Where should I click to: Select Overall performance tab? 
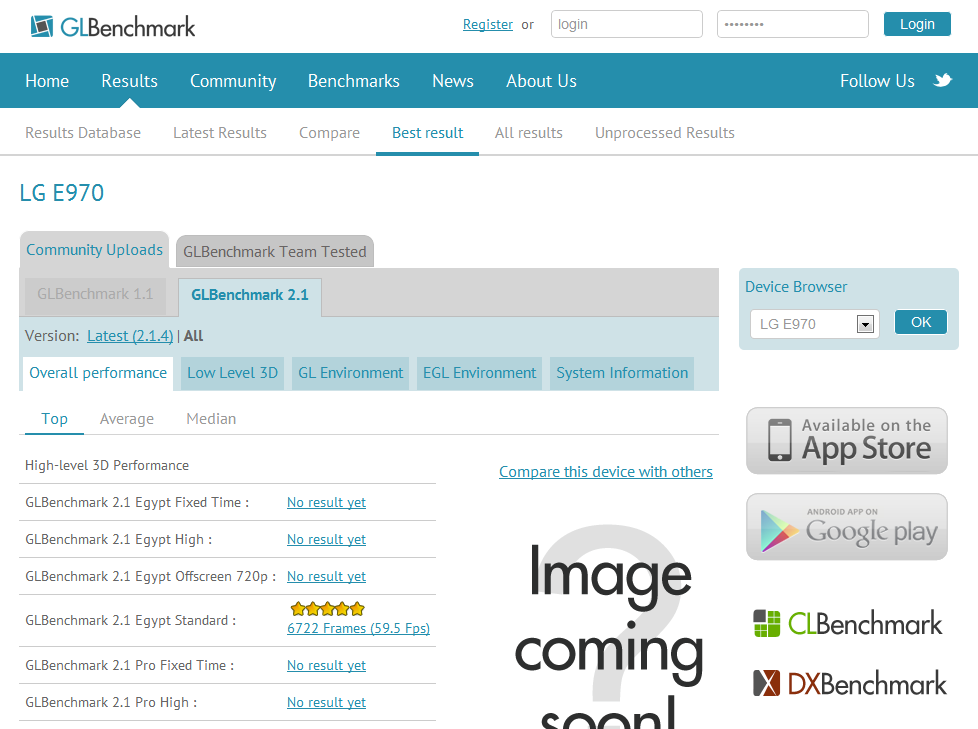(98, 373)
